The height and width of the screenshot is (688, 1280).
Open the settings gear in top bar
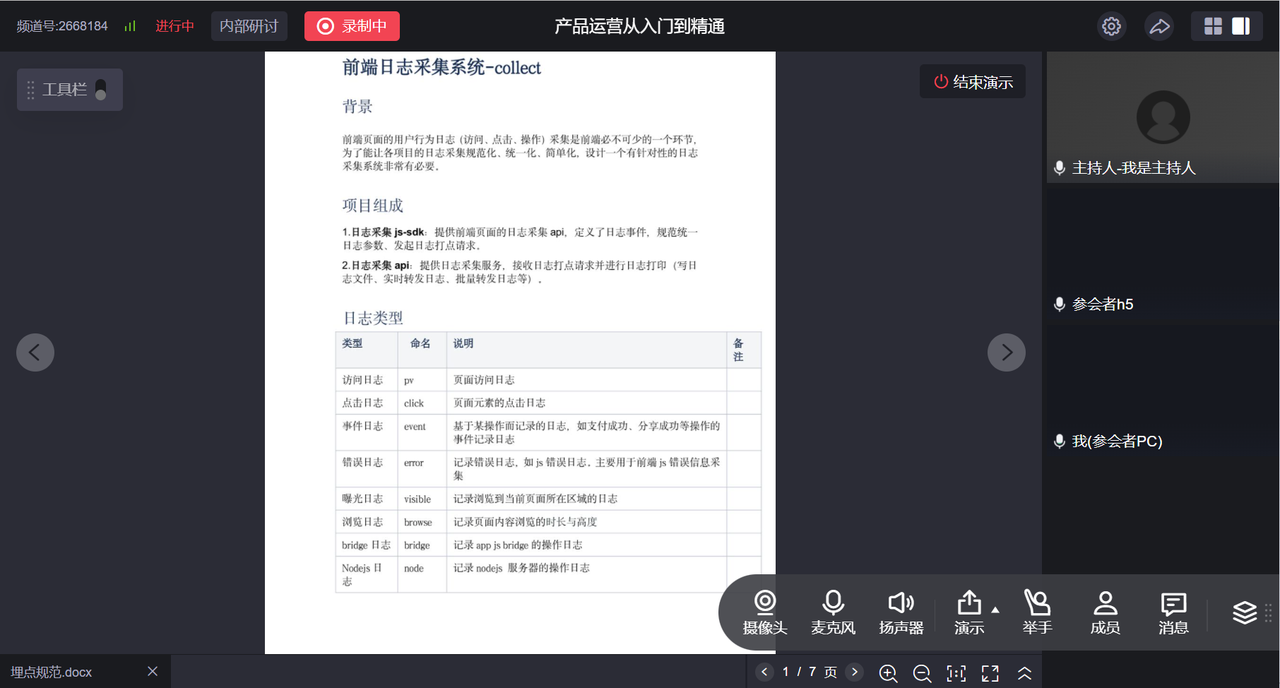pos(1111,27)
